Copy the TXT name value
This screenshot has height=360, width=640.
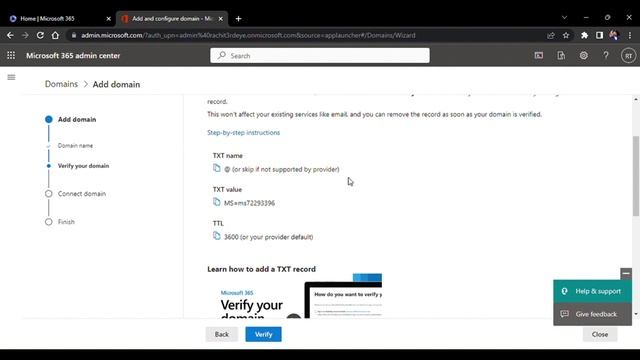pos(217,168)
